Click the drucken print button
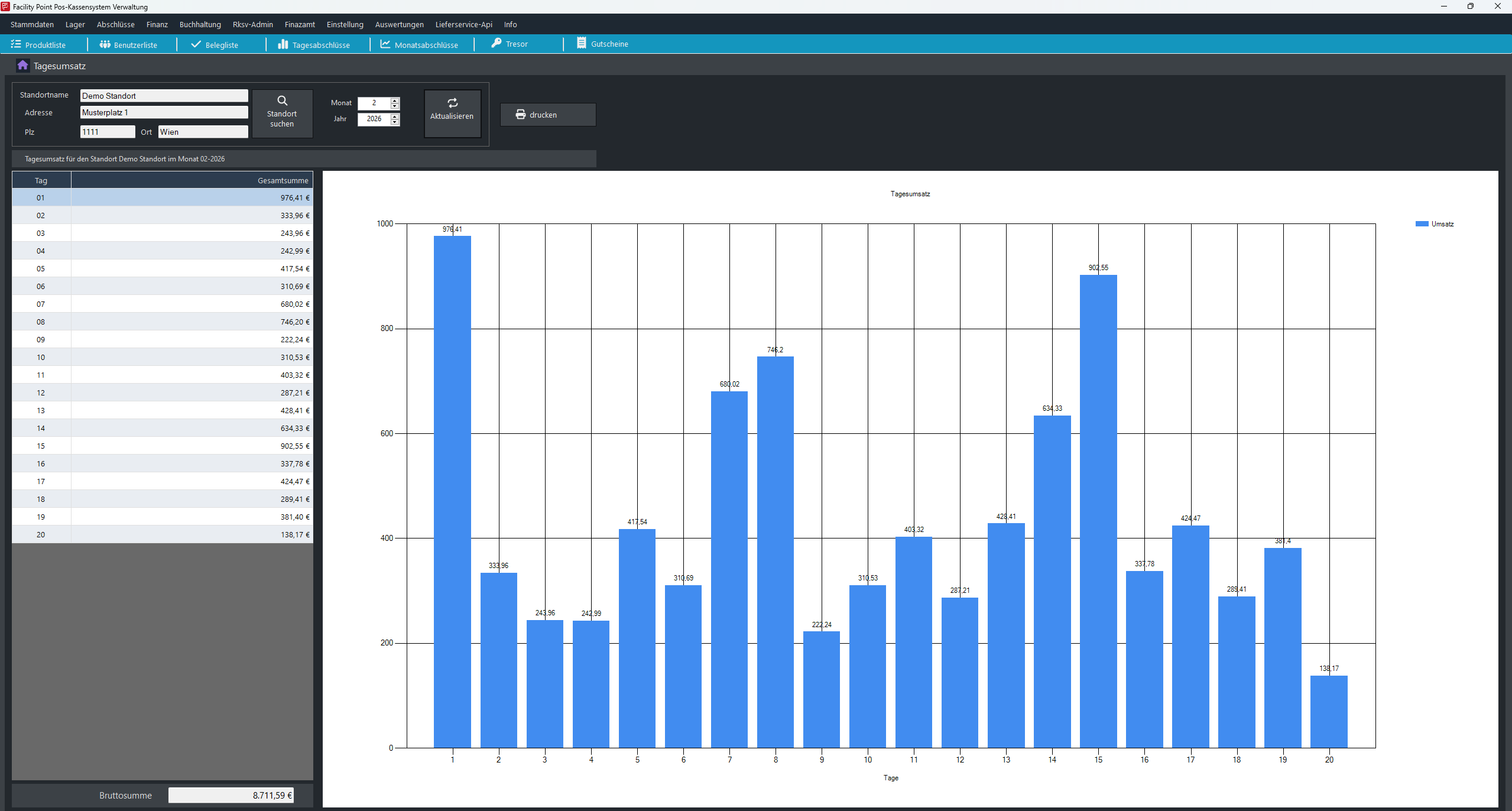 click(x=547, y=115)
